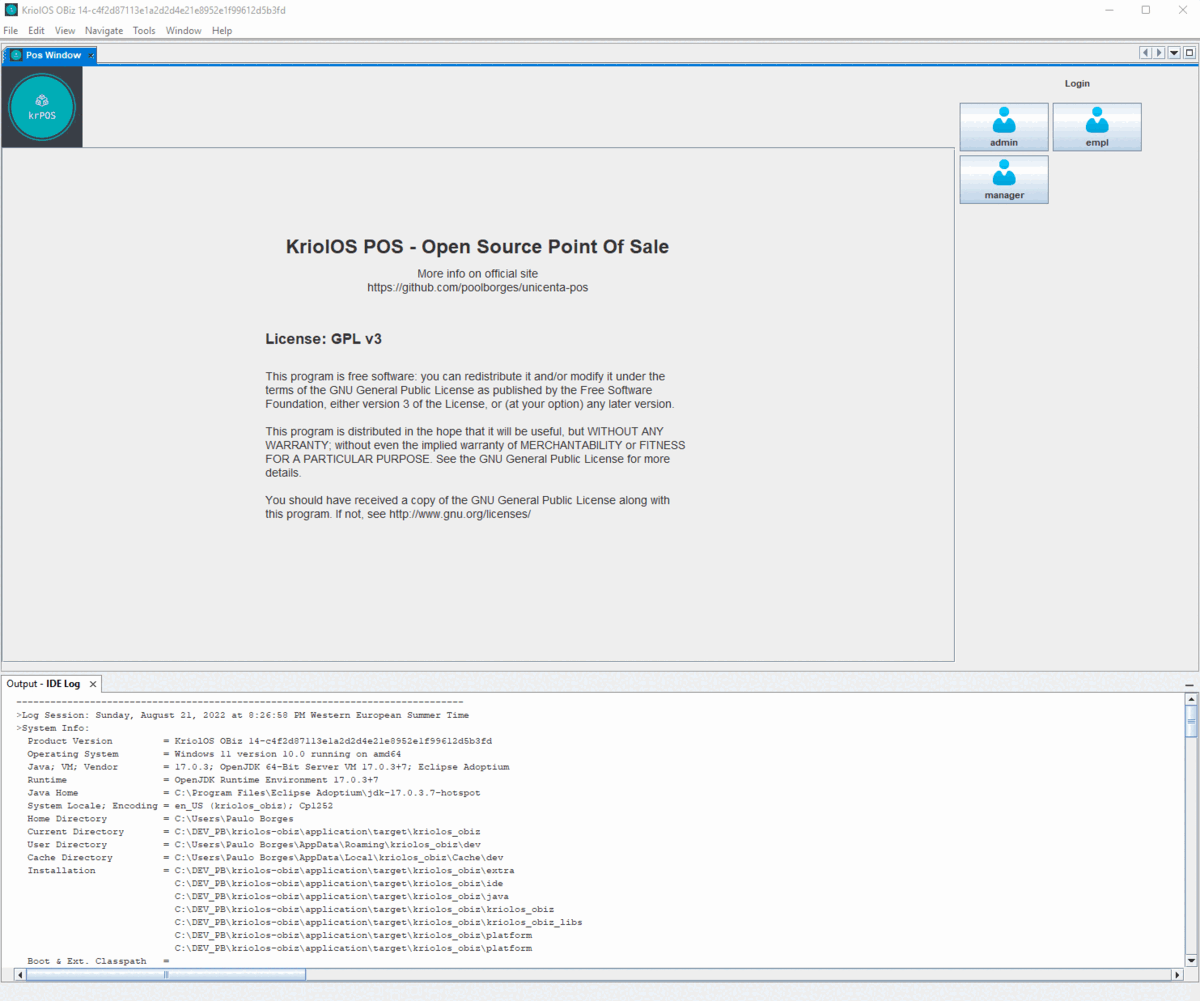The image size is (1200, 1001).
Task: Maximize the editor window with square icon
Action: 1189,53
